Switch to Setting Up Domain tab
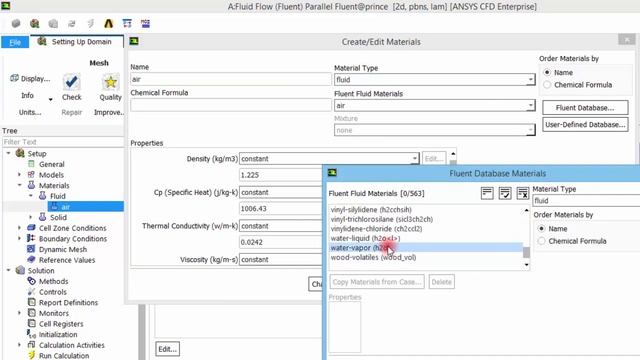This screenshot has width=640, height=360. tap(76, 42)
